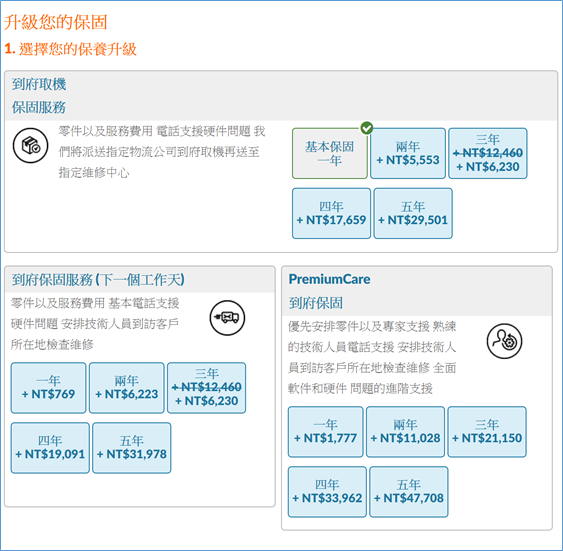Select 到府保固 兩年 + NT$6,223 option

(127, 388)
